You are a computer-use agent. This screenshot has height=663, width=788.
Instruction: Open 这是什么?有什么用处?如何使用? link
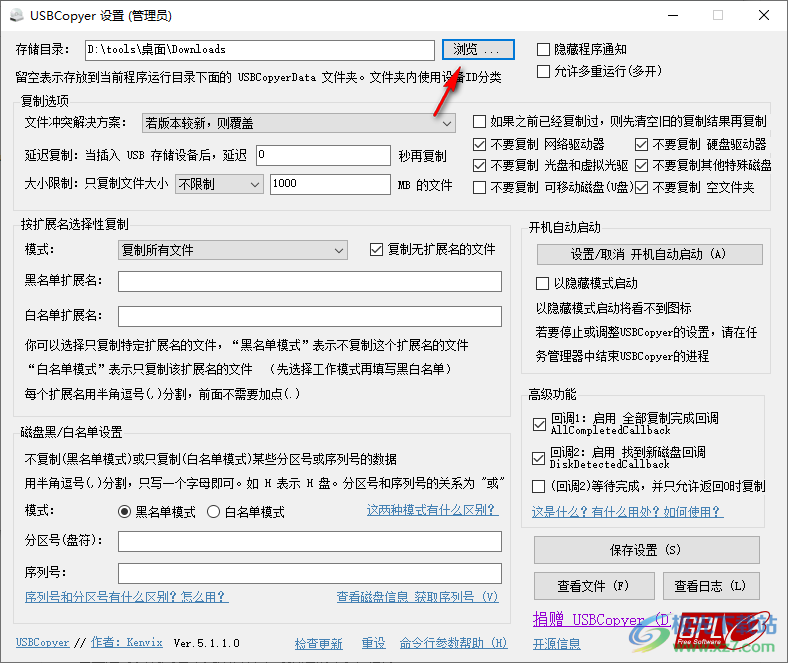[627, 512]
